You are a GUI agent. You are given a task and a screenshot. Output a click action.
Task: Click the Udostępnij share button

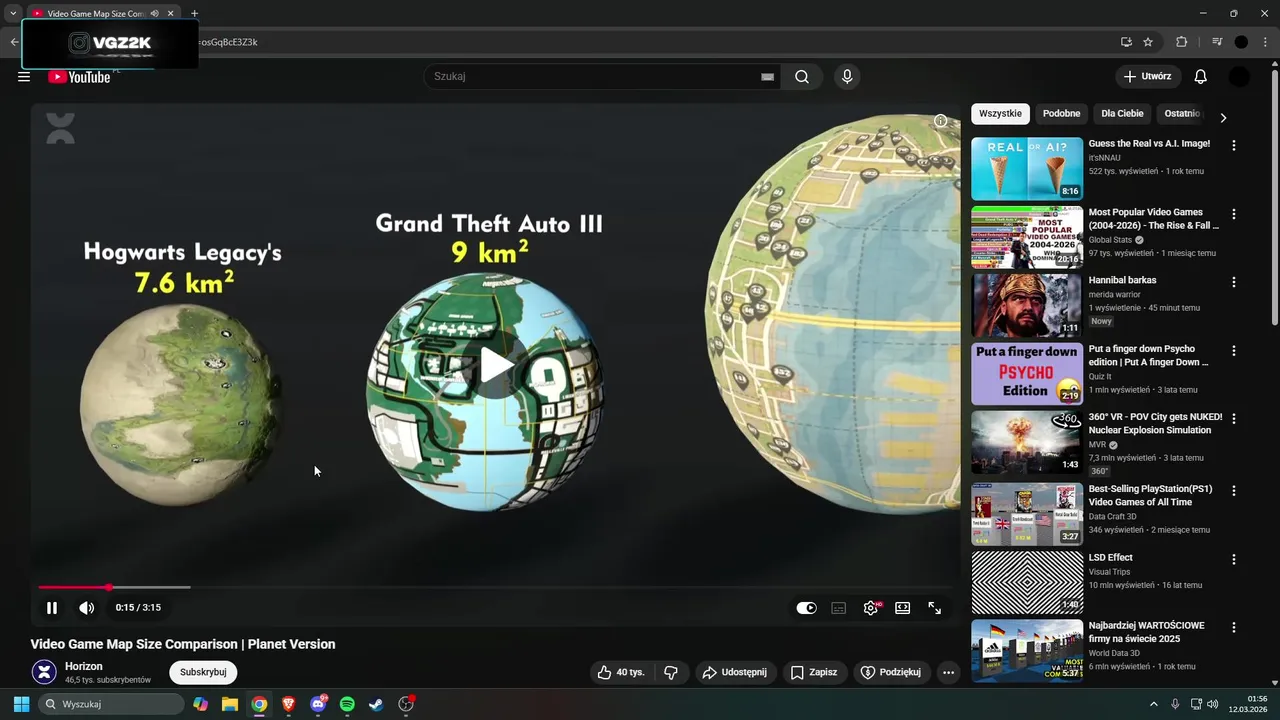pos(735,672)
